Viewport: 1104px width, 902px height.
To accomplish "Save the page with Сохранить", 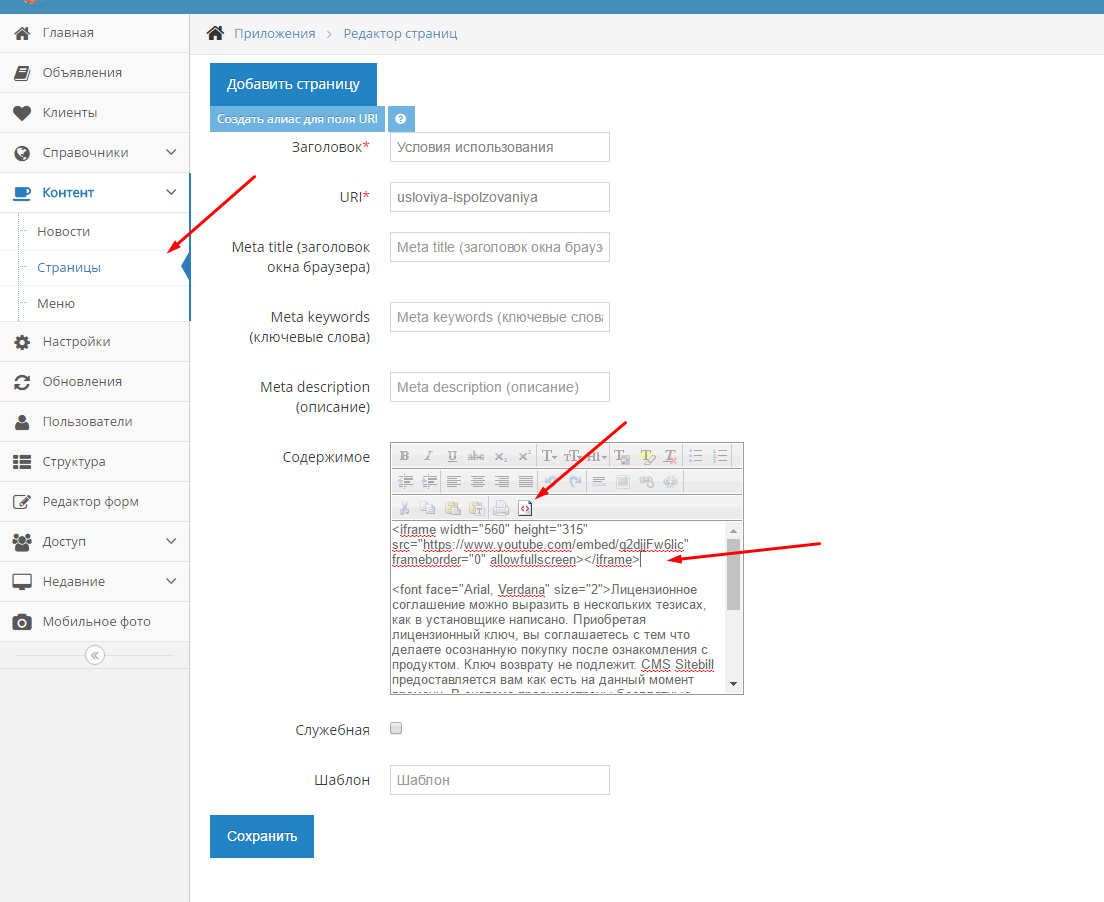I will click(262, 837).
